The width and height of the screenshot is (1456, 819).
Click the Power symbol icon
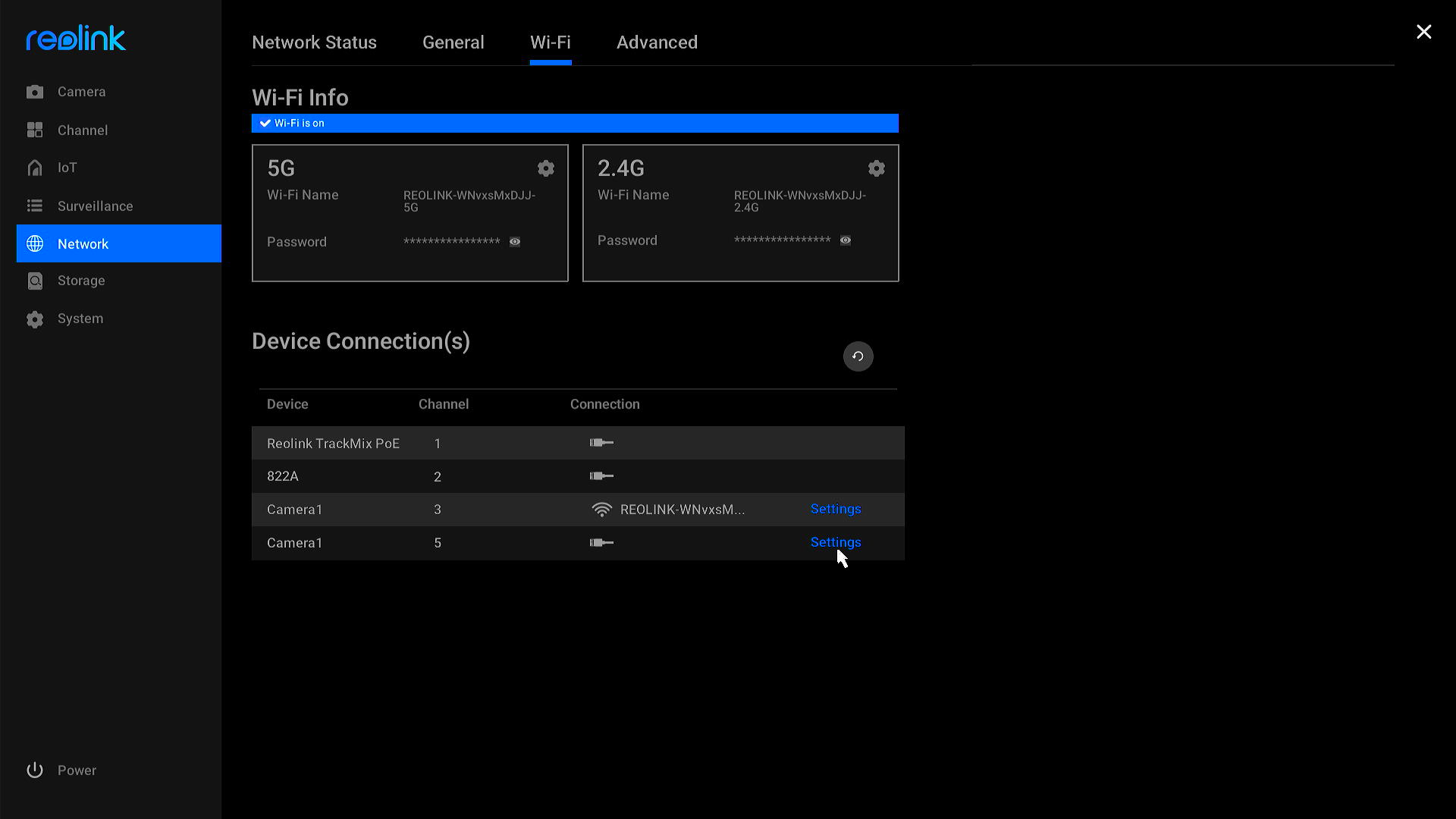[35, 770]
